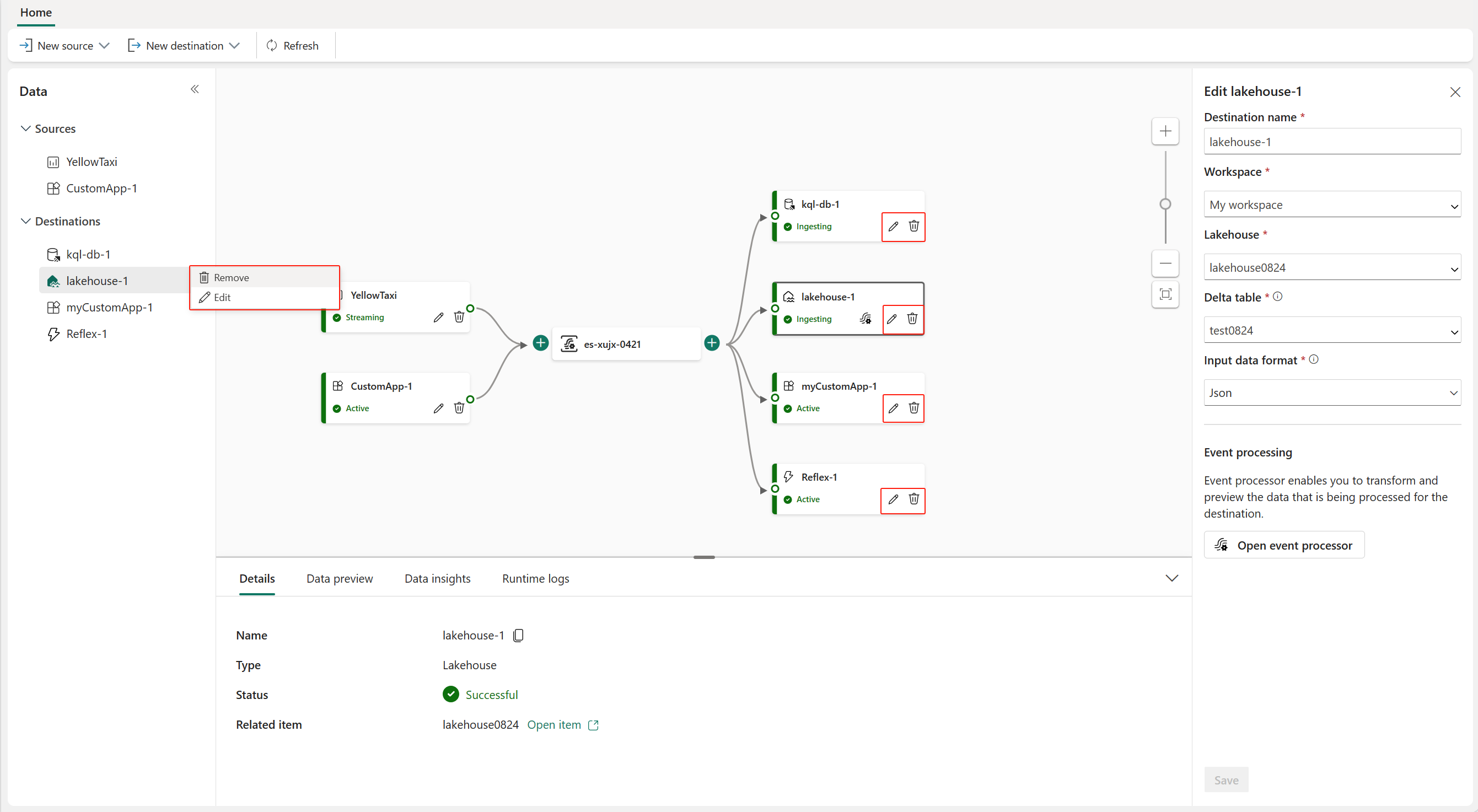Click the Input data format info icon

(x=1314, y=360)
